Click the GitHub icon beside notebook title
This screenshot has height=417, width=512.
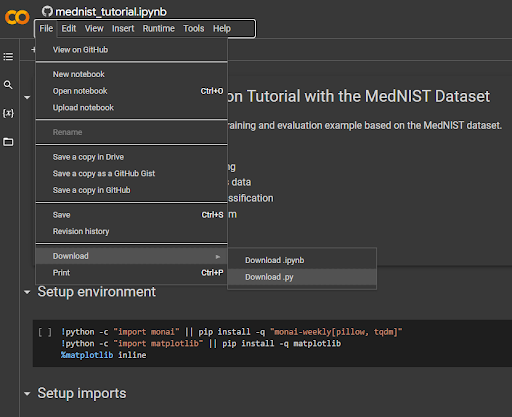click(x=47, y=12)
